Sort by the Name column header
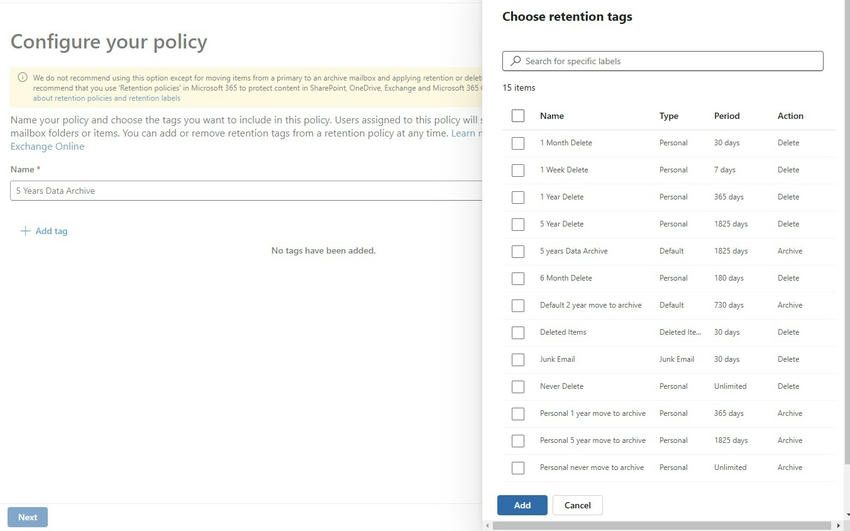This screenshot has width=850, height=531. 552,116
